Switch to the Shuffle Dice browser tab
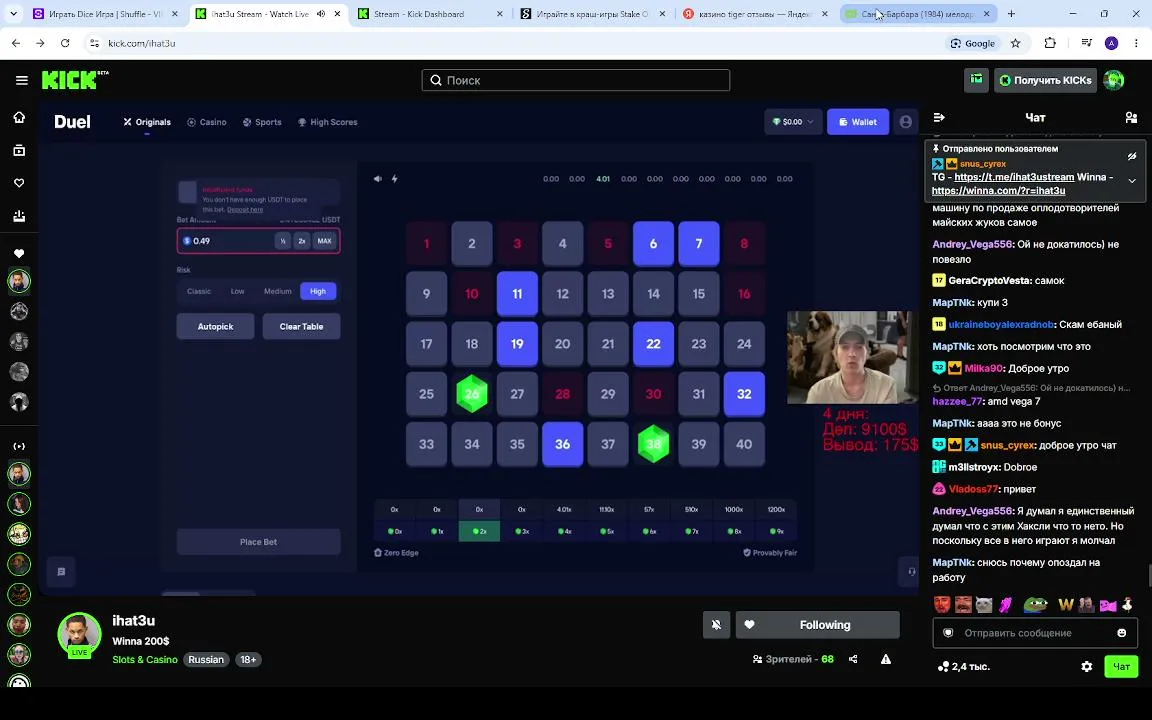This screenshot has height=720, width=1152. pyautogui.click(x=106, y=13)
